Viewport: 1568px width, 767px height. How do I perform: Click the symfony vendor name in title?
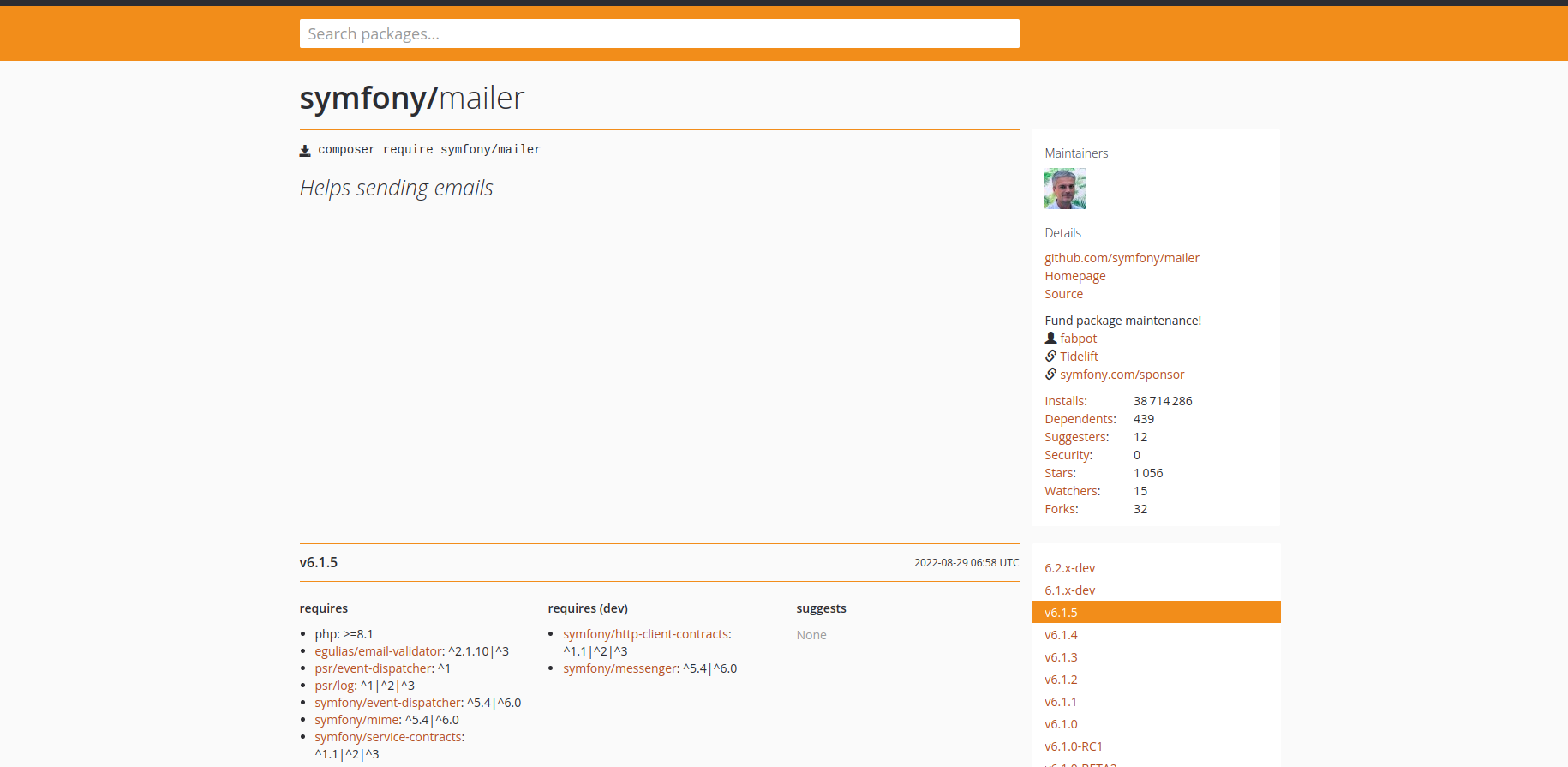click(362, 99)
